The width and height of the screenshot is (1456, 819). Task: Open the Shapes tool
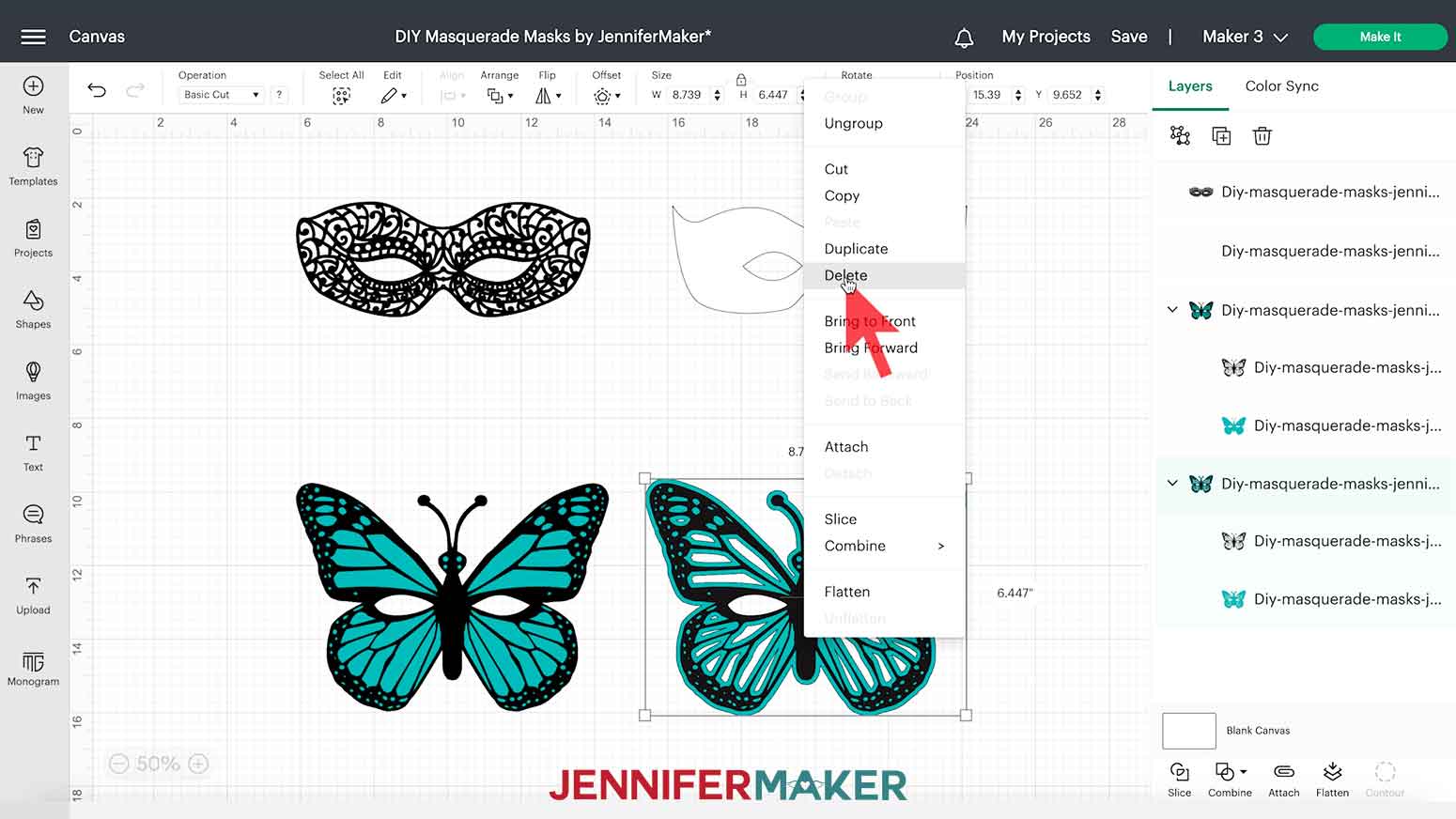click(x=33, y=309)
